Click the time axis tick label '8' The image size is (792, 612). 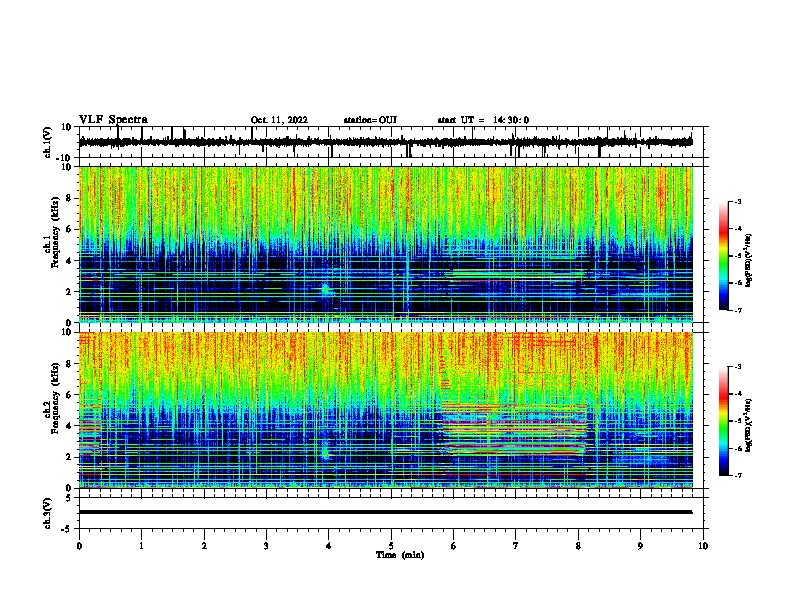click(578, 546)
